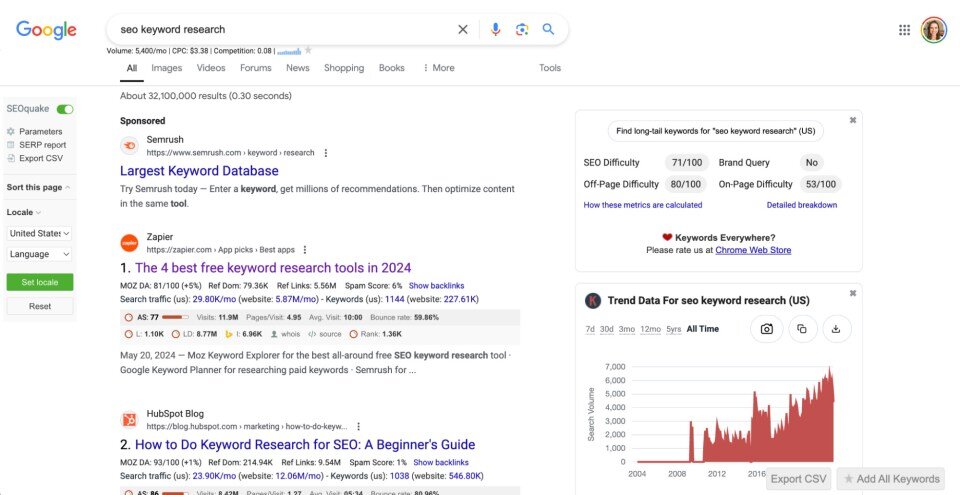Open the HubSpot result three-dot menu
This screenshot has width=960, height=495.
click(359, 426)
